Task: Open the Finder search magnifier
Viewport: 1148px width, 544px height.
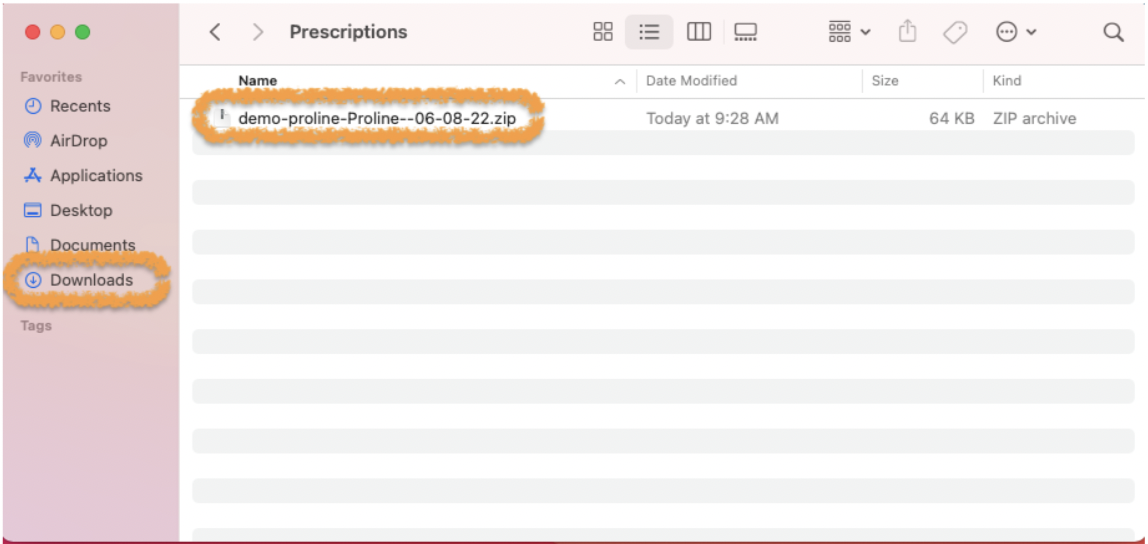Action: tap(1113, 32)
